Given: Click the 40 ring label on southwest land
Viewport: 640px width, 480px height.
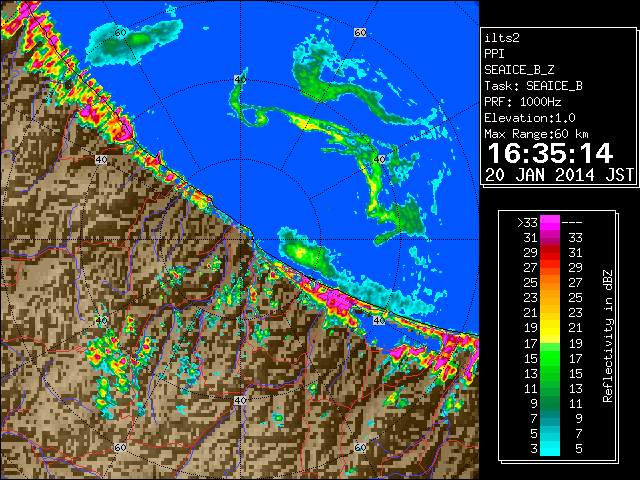Looking at the screenshot, I should [101, 320].
